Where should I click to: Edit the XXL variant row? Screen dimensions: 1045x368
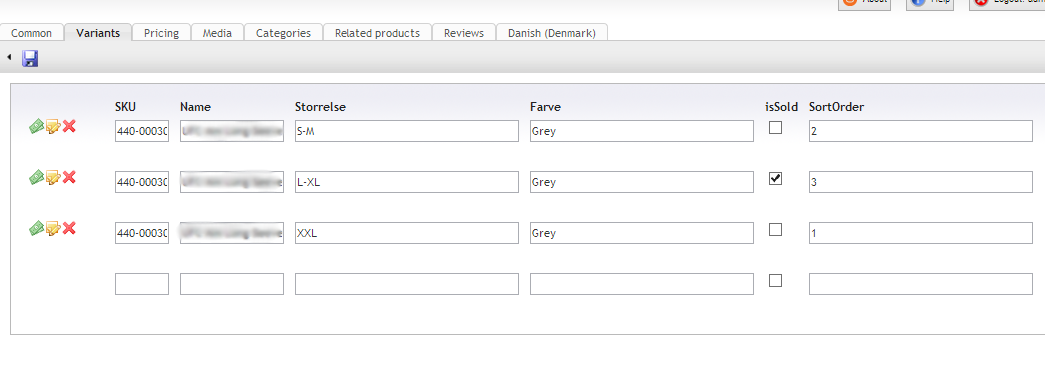[53, 229]
